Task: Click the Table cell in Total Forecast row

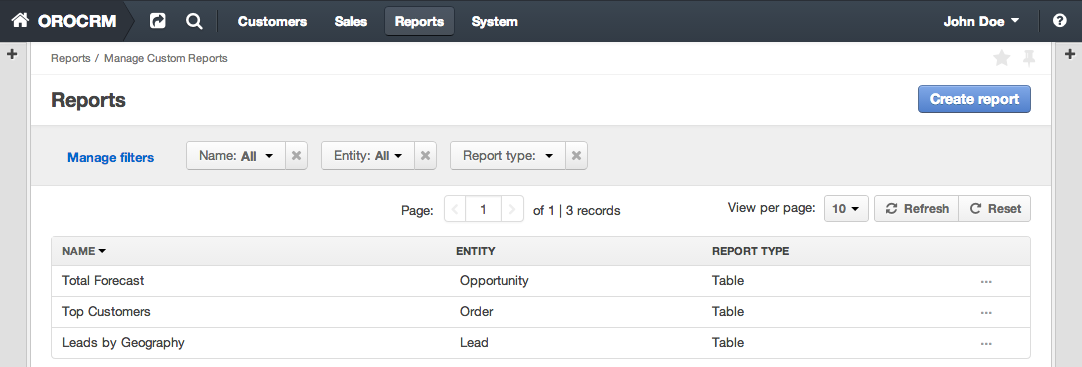Action: 728,281
